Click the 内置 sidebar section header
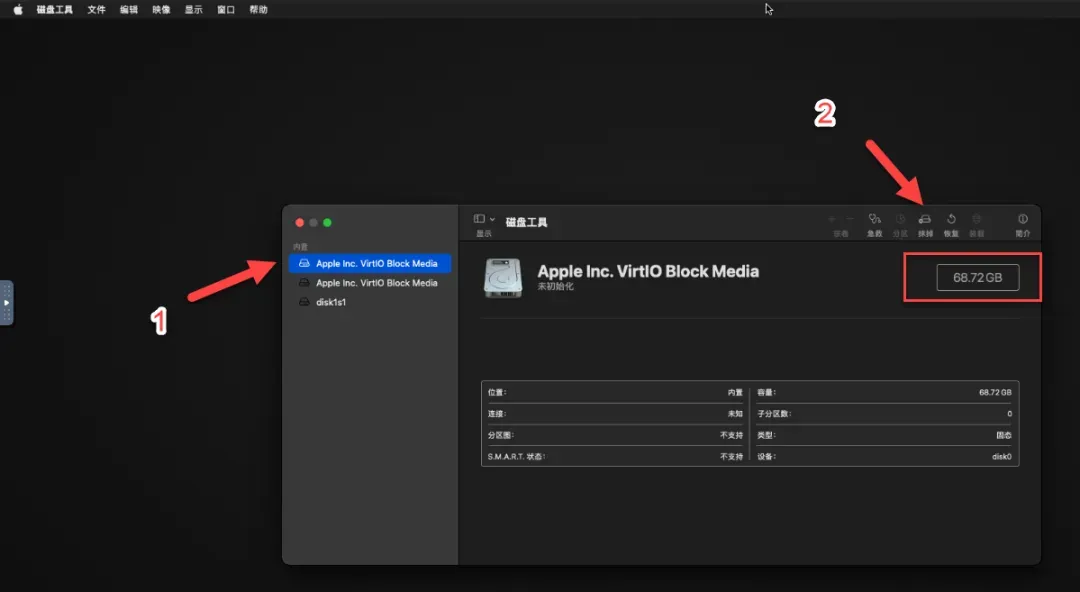This screenshot has width=1080, height=592. tap(300, 247)
